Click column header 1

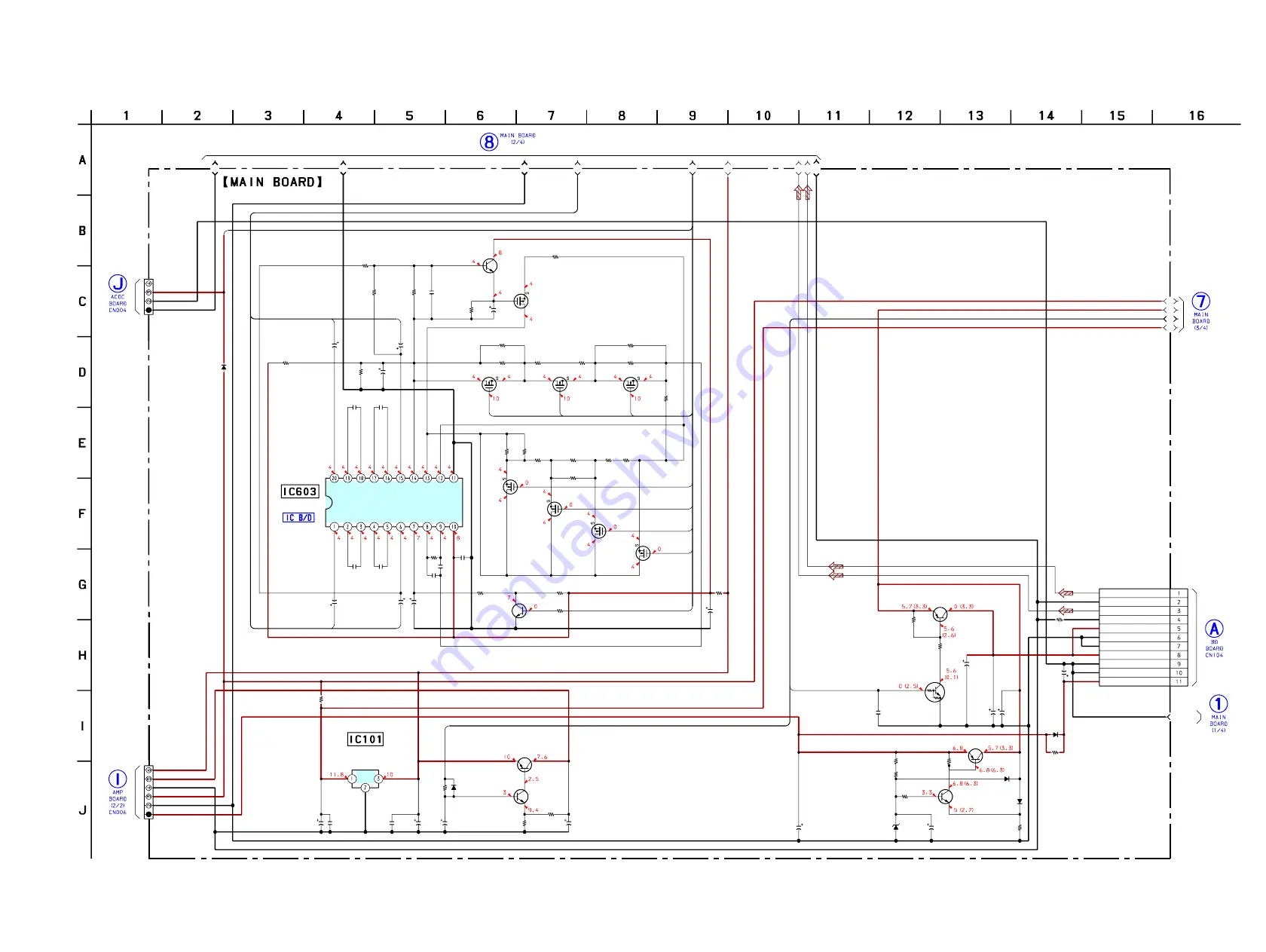(126, 115)
